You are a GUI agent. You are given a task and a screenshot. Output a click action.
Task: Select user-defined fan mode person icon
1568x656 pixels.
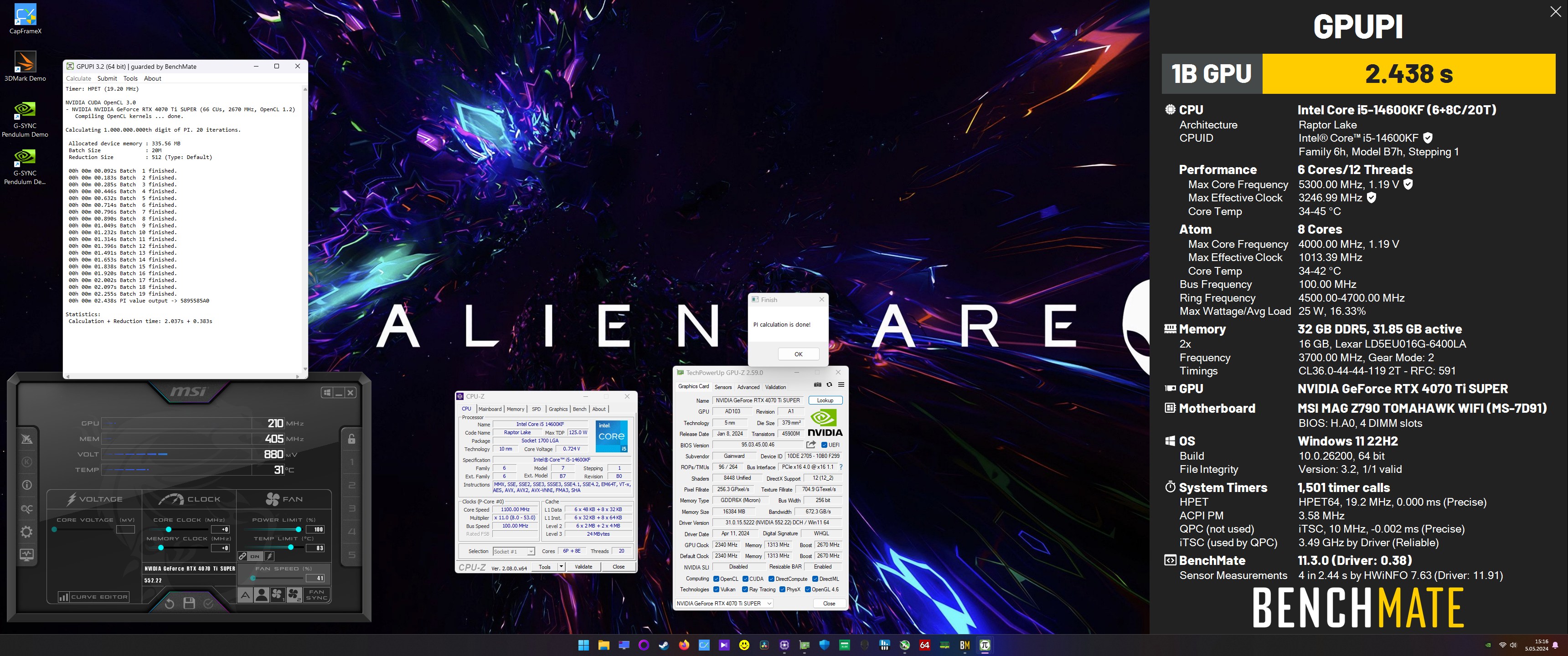(262, 594)
